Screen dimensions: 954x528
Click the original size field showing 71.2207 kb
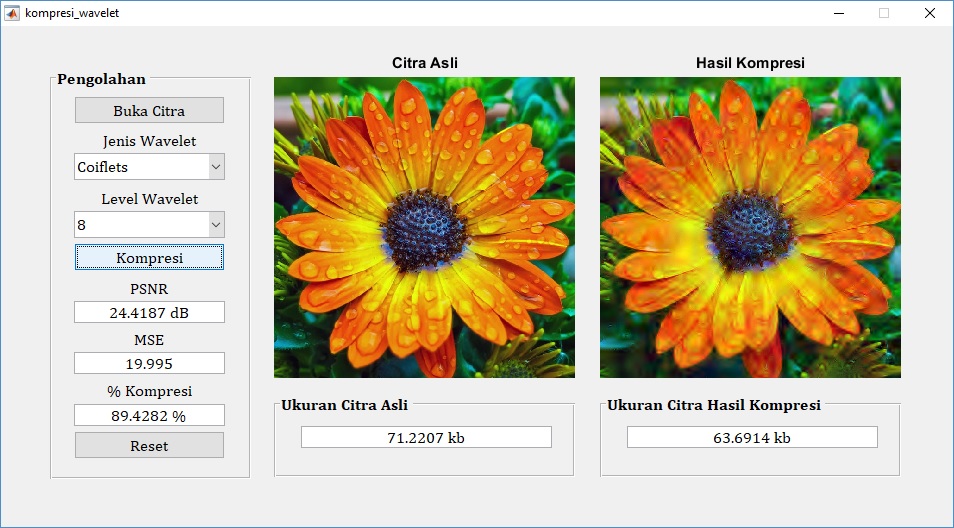click(x=426, y=437)
